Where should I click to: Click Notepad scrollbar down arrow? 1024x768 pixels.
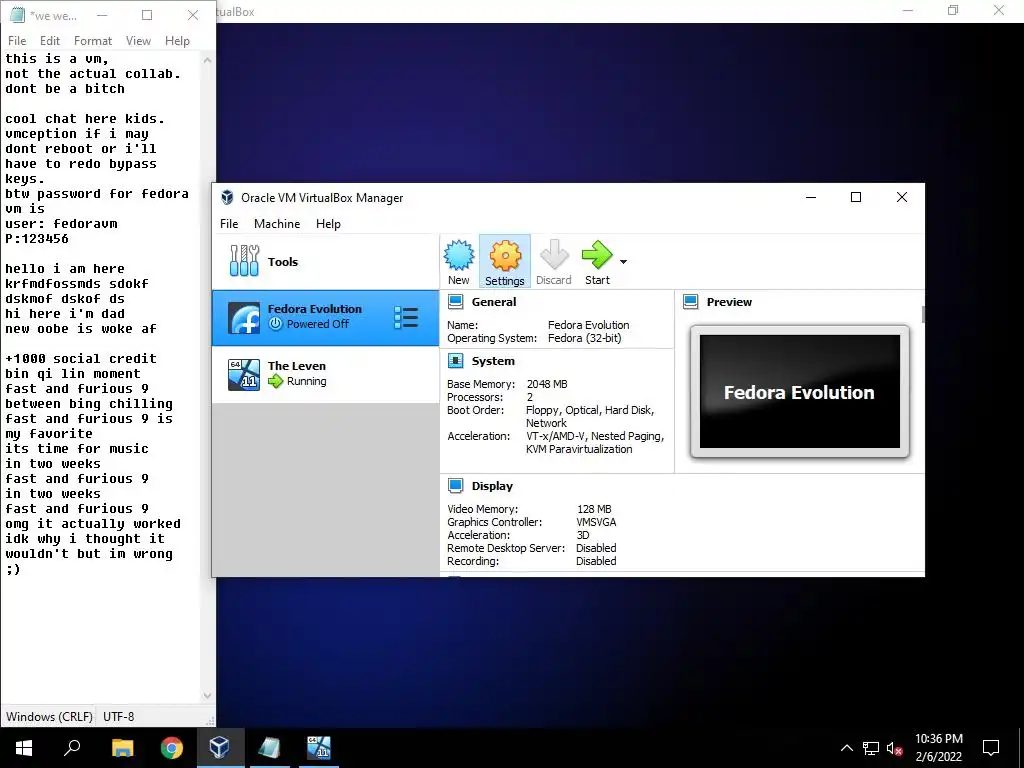tap(208, 696)
